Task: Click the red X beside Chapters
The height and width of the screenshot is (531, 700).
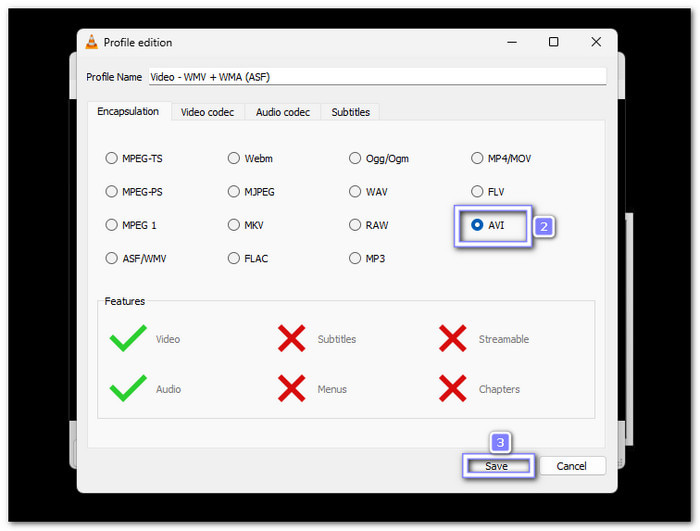Action: (x=452, y=389)
